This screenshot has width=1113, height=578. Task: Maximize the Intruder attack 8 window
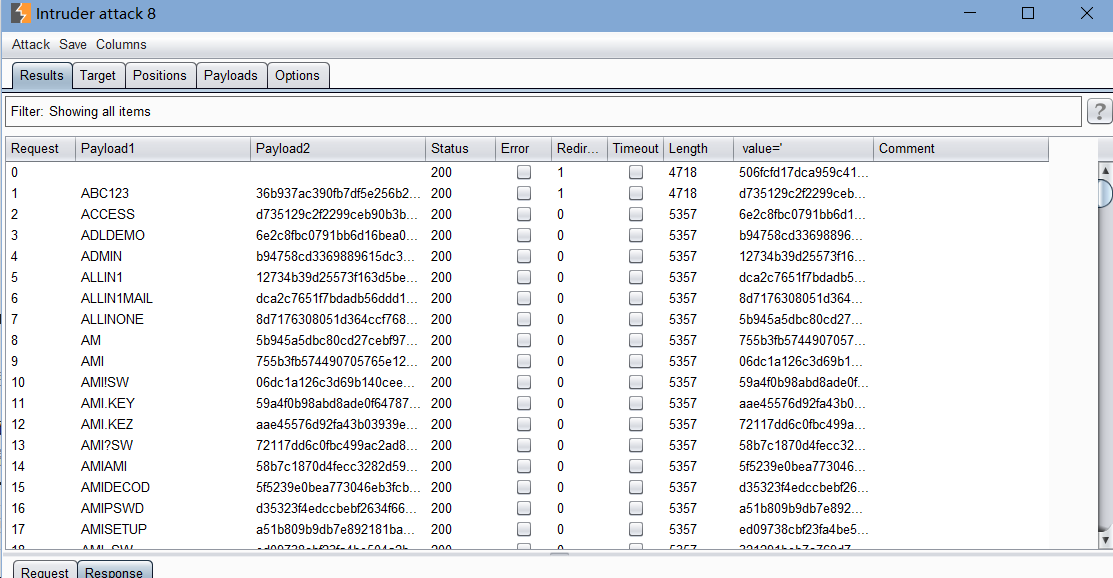pos(1028,13)
